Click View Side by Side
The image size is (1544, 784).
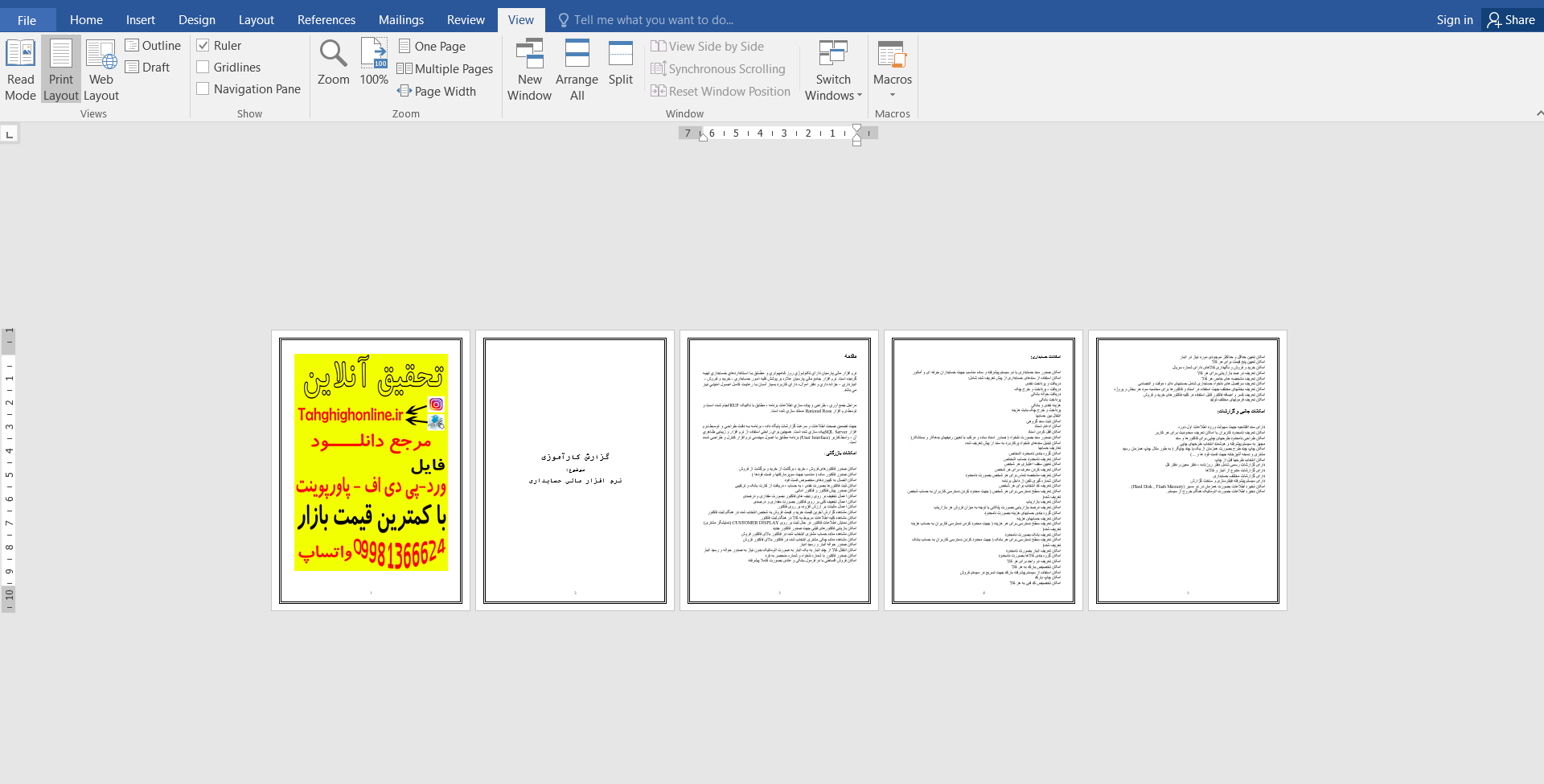point(708,47)
